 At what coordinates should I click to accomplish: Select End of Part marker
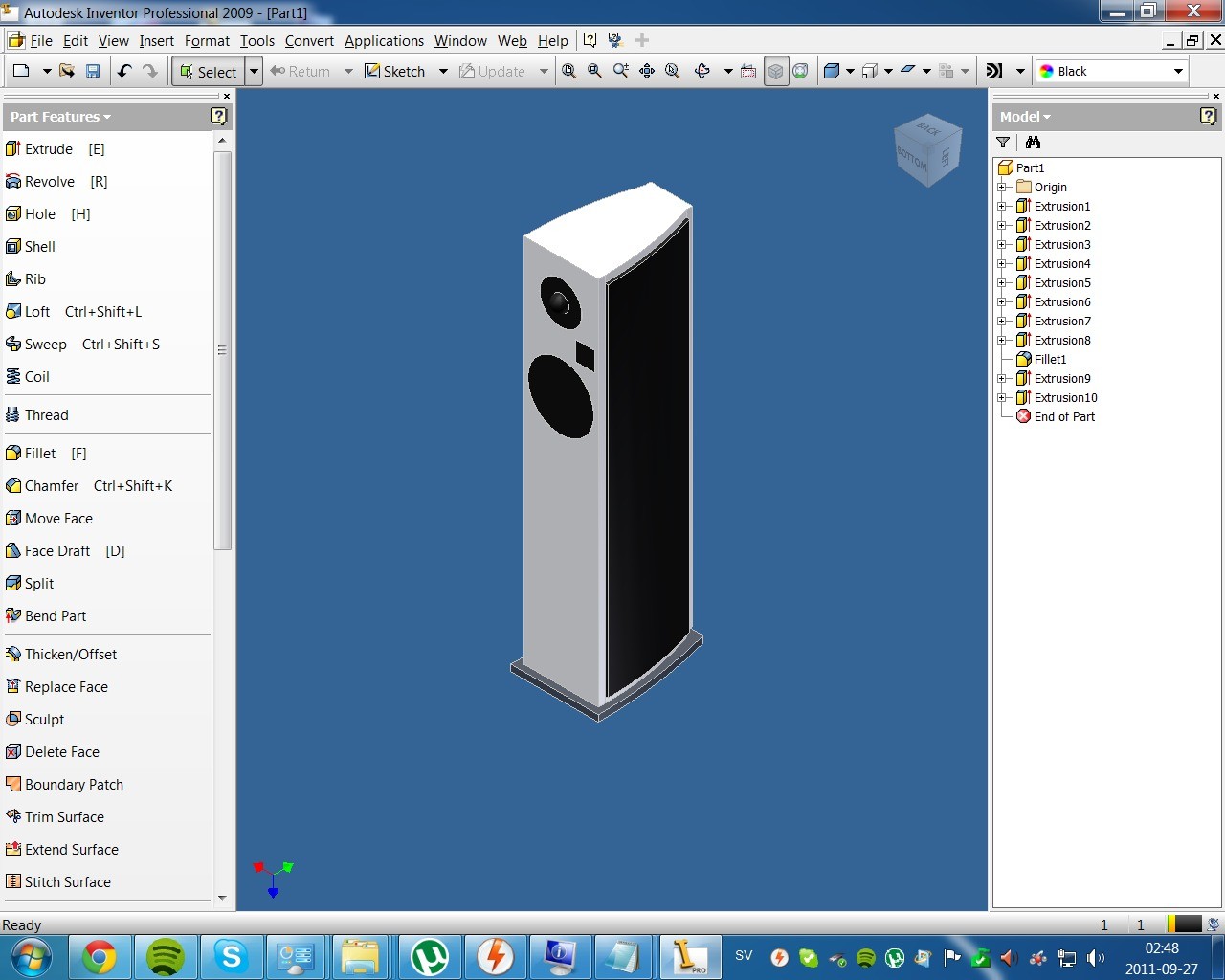pyautogui.click(x=1056, y=417)
